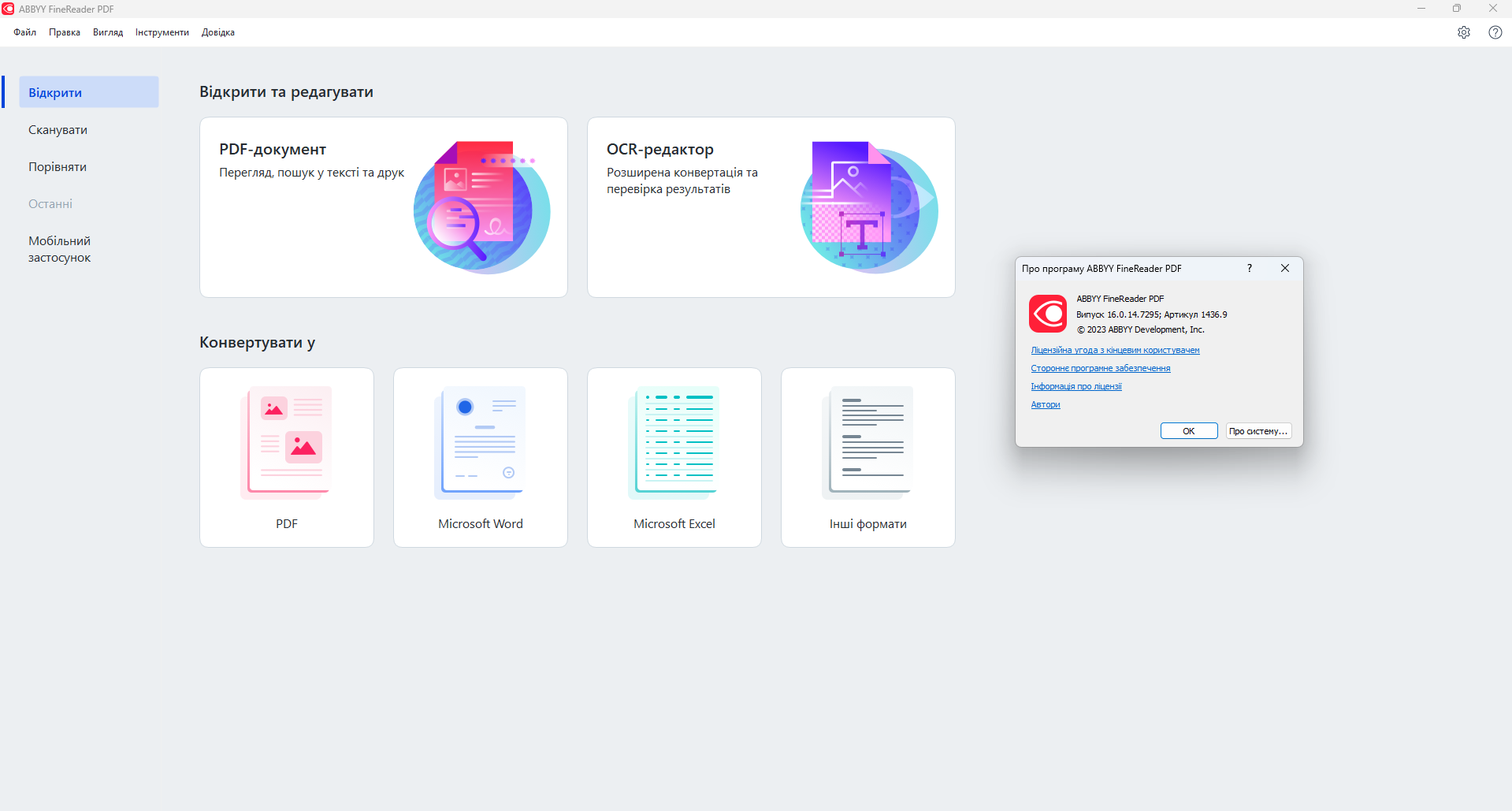This screenshot has width=1512, height=811.
Task: Click the Про систему button
Action: coord(1258,431)
